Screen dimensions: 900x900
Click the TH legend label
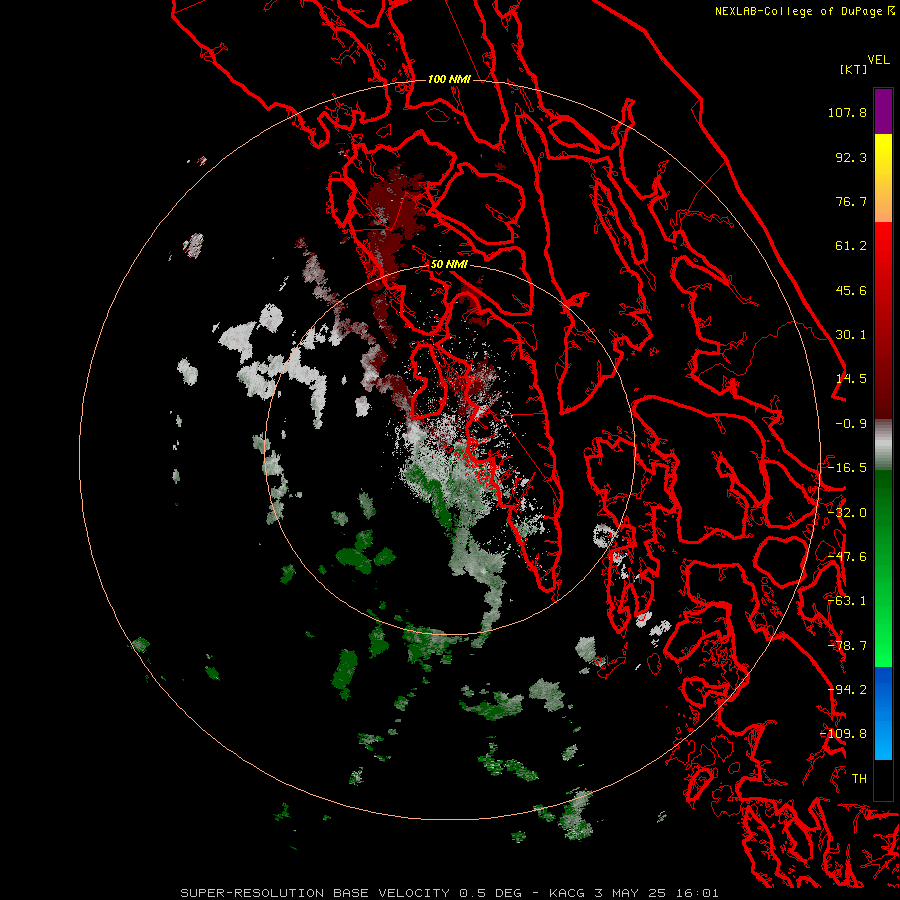[859, 779]
